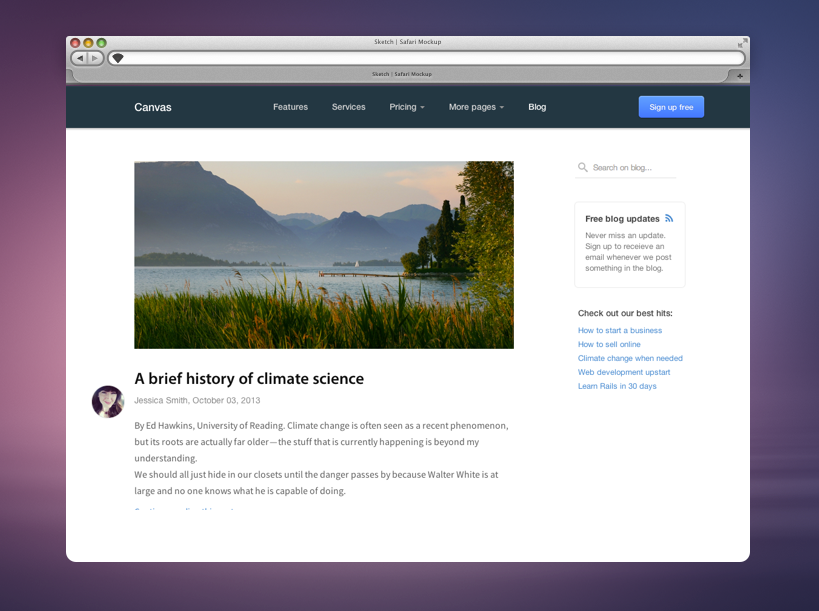Open 'Learn Rails in 30 days' link

(x=617, y=386)
